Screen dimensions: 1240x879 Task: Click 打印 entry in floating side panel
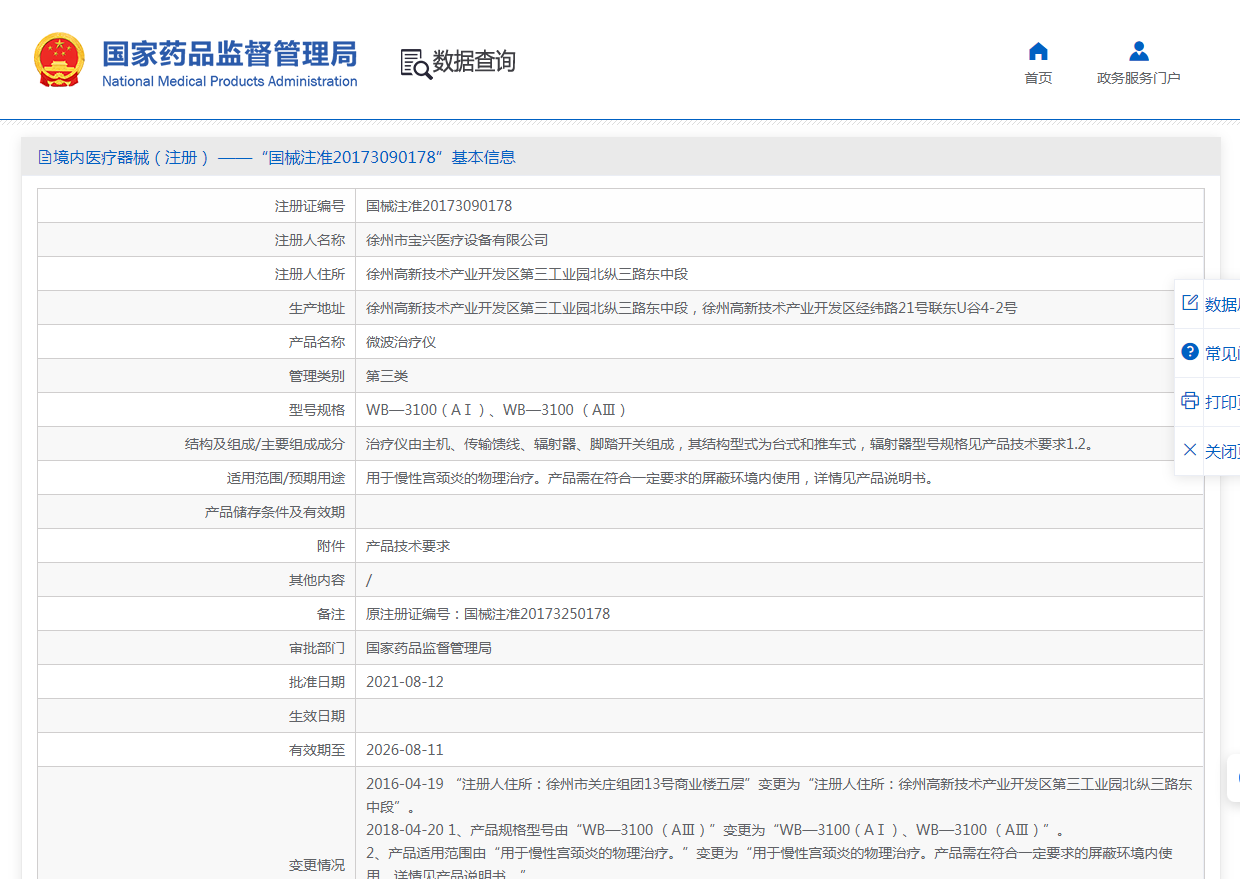pyautogui.click(x=1222, y=402)
